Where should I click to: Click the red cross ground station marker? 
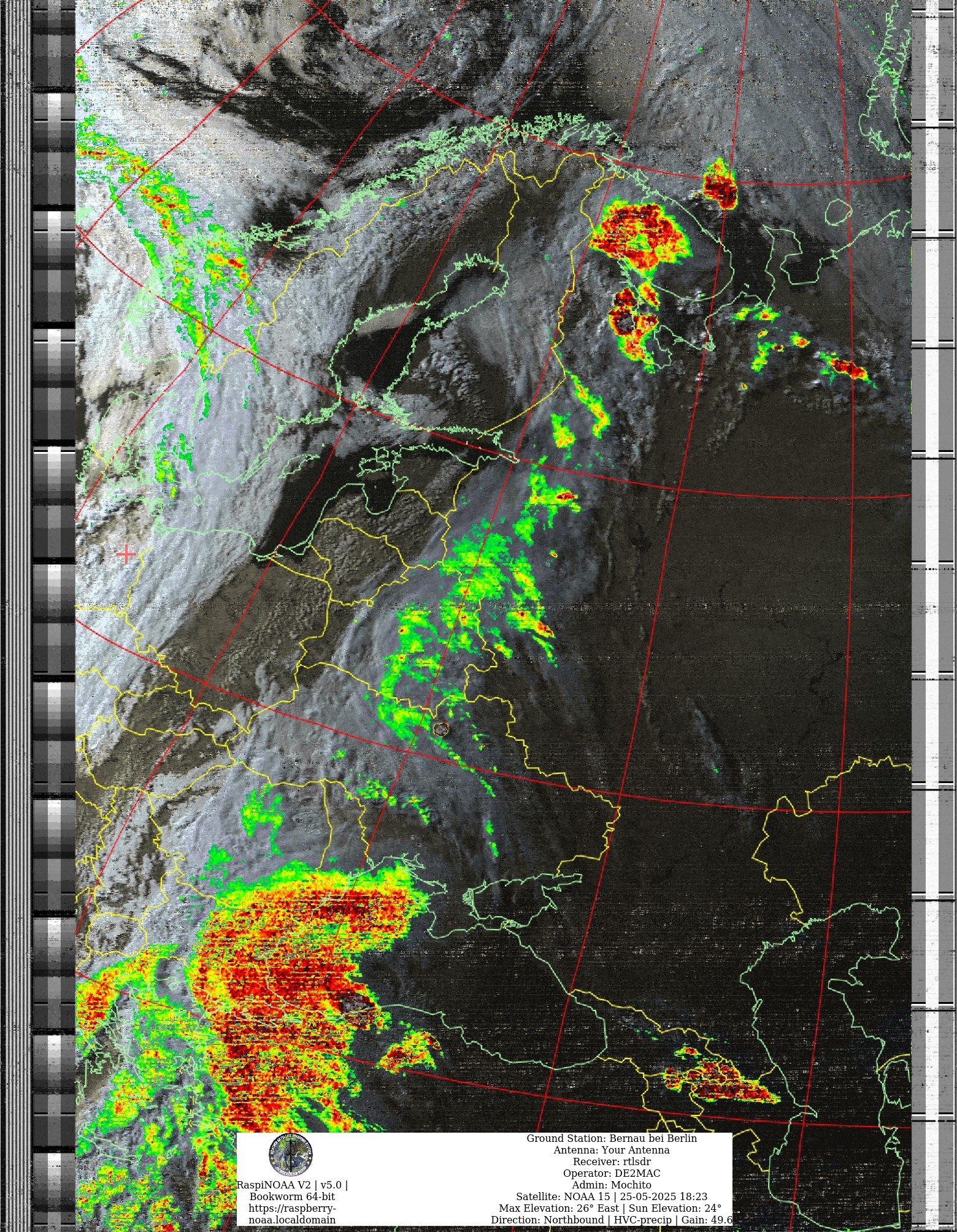pos(126,554)
